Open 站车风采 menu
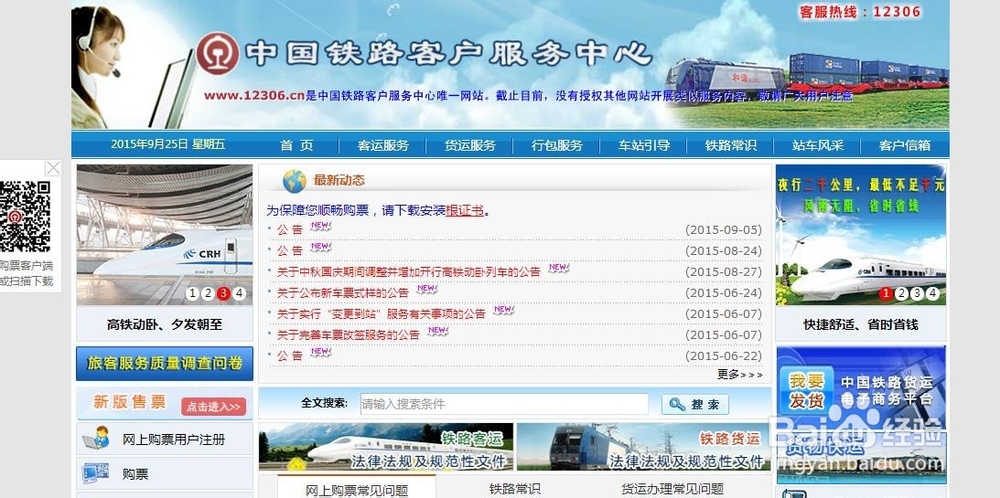The height and width of the screenshot is (498, 1000). [x=818, y=145]
